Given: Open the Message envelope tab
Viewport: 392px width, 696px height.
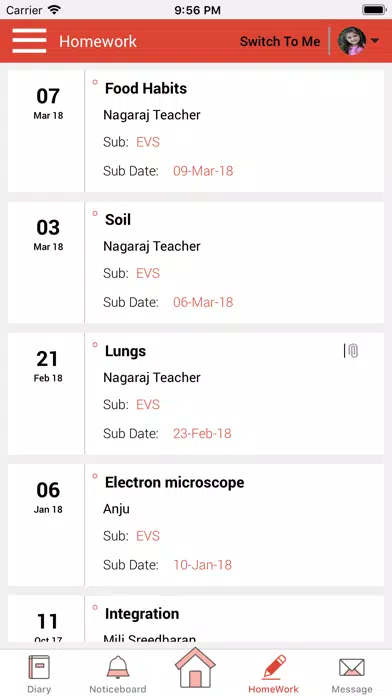Looking at the screenshot, I should pos(352,674).
